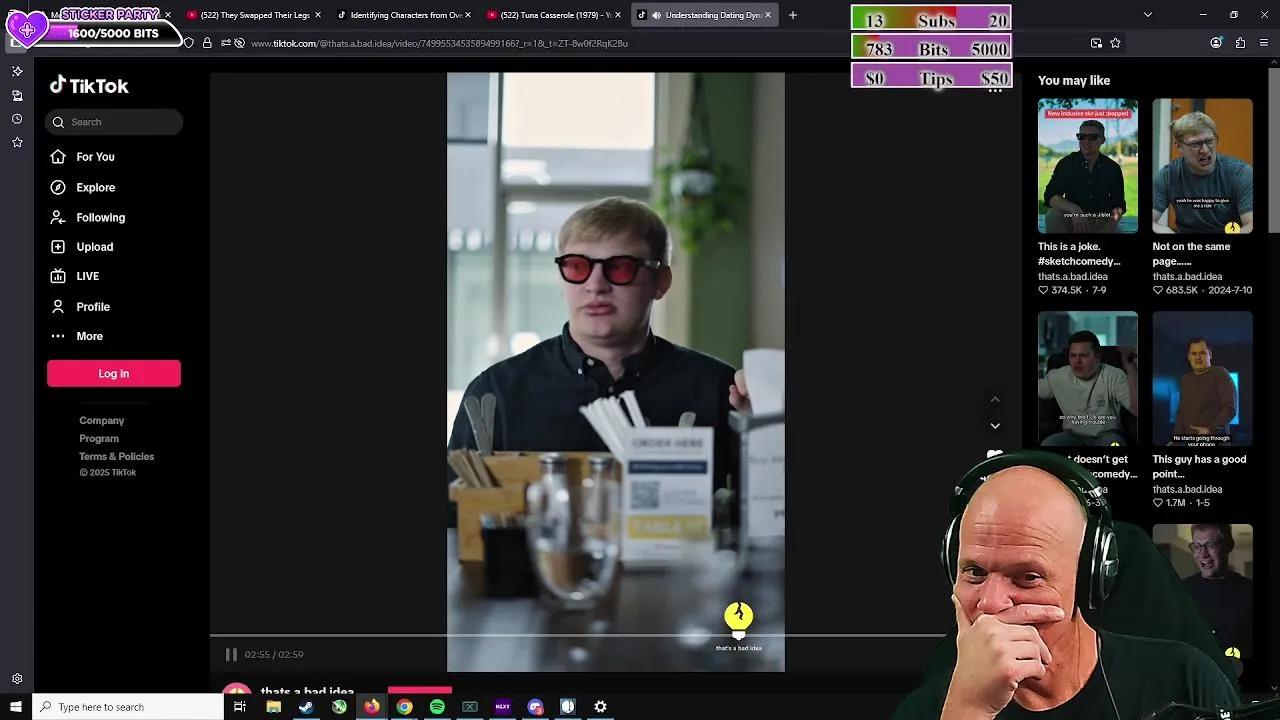Switch to 'Identifying Characters from Ove' tab

click(x=400, y=15)
